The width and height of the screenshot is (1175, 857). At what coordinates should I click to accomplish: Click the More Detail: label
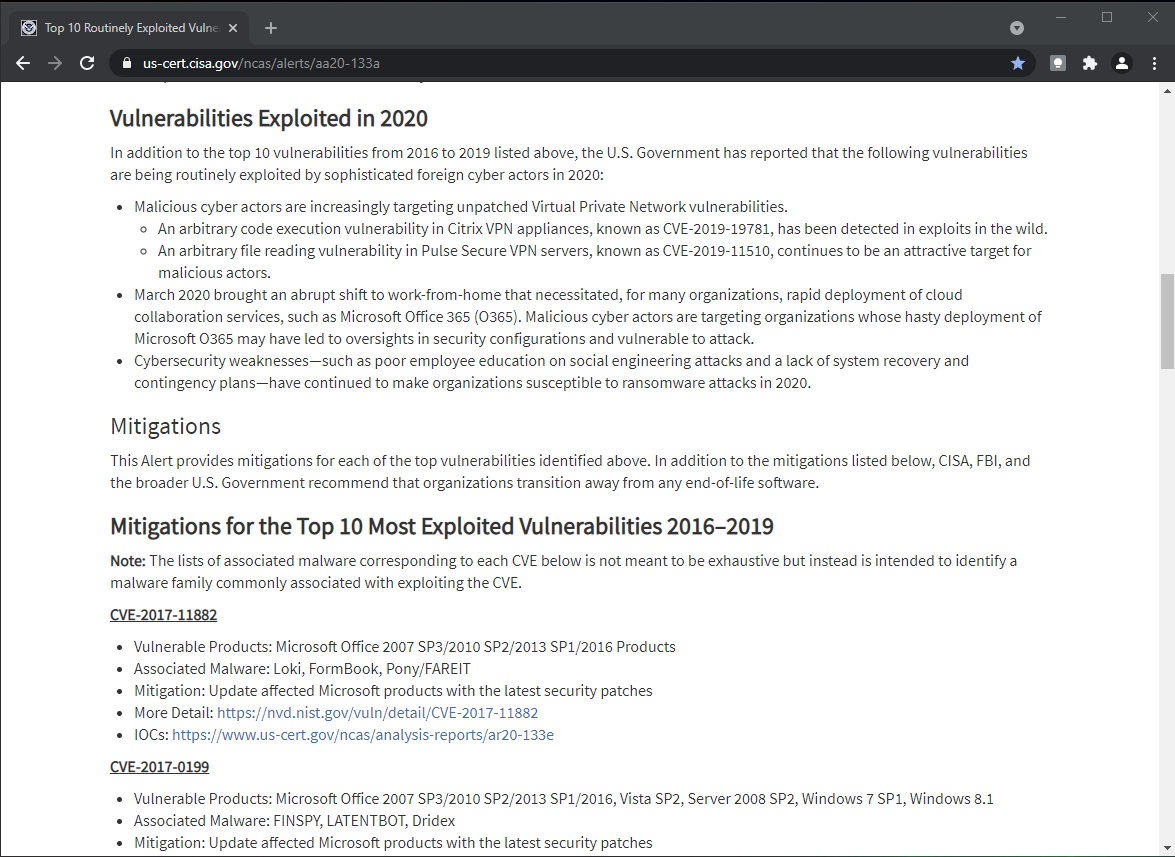(x=174, y=712)
